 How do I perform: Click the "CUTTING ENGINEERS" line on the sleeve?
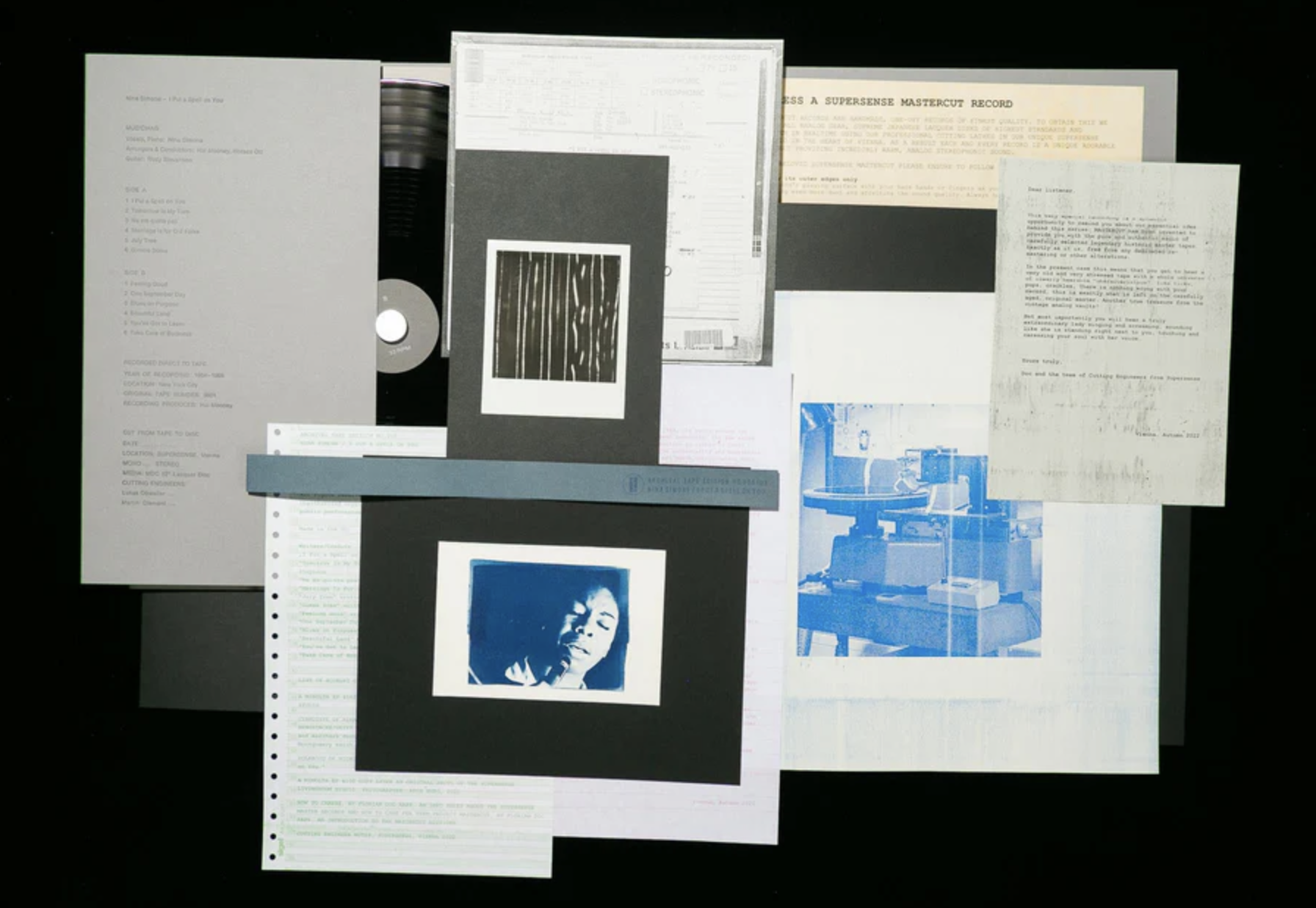coord(154,483)
